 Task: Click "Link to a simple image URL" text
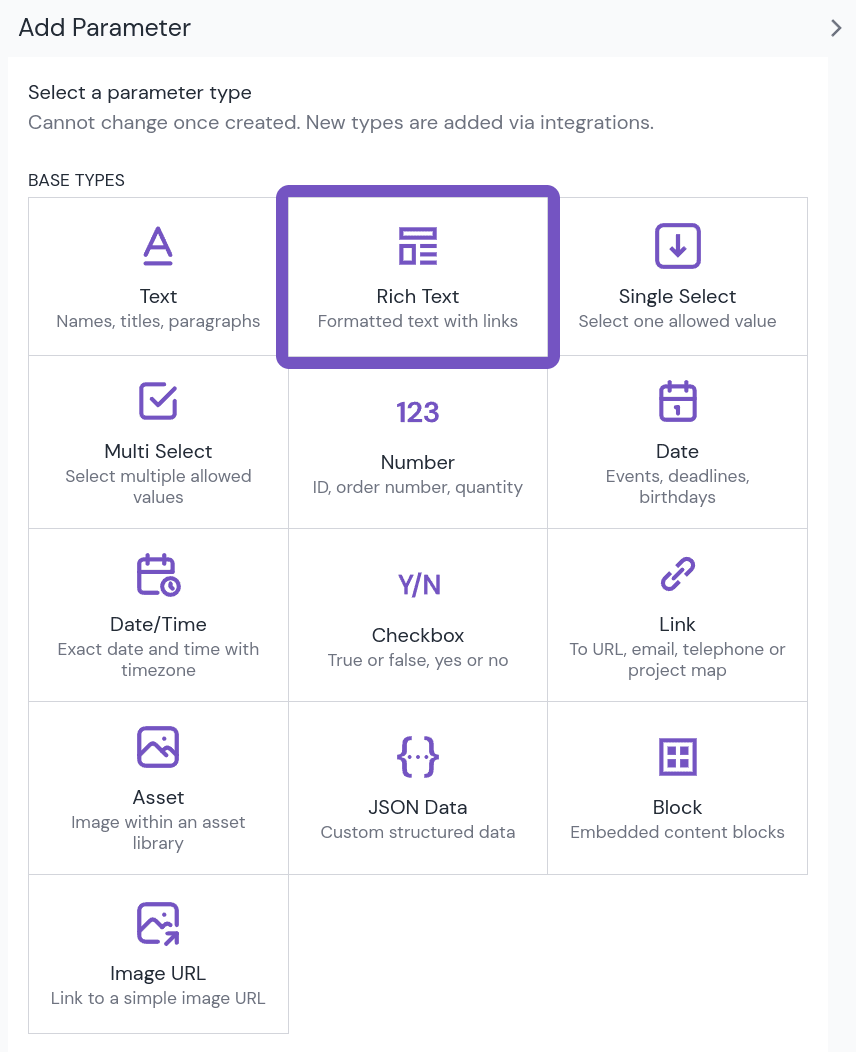pos(158,998)
